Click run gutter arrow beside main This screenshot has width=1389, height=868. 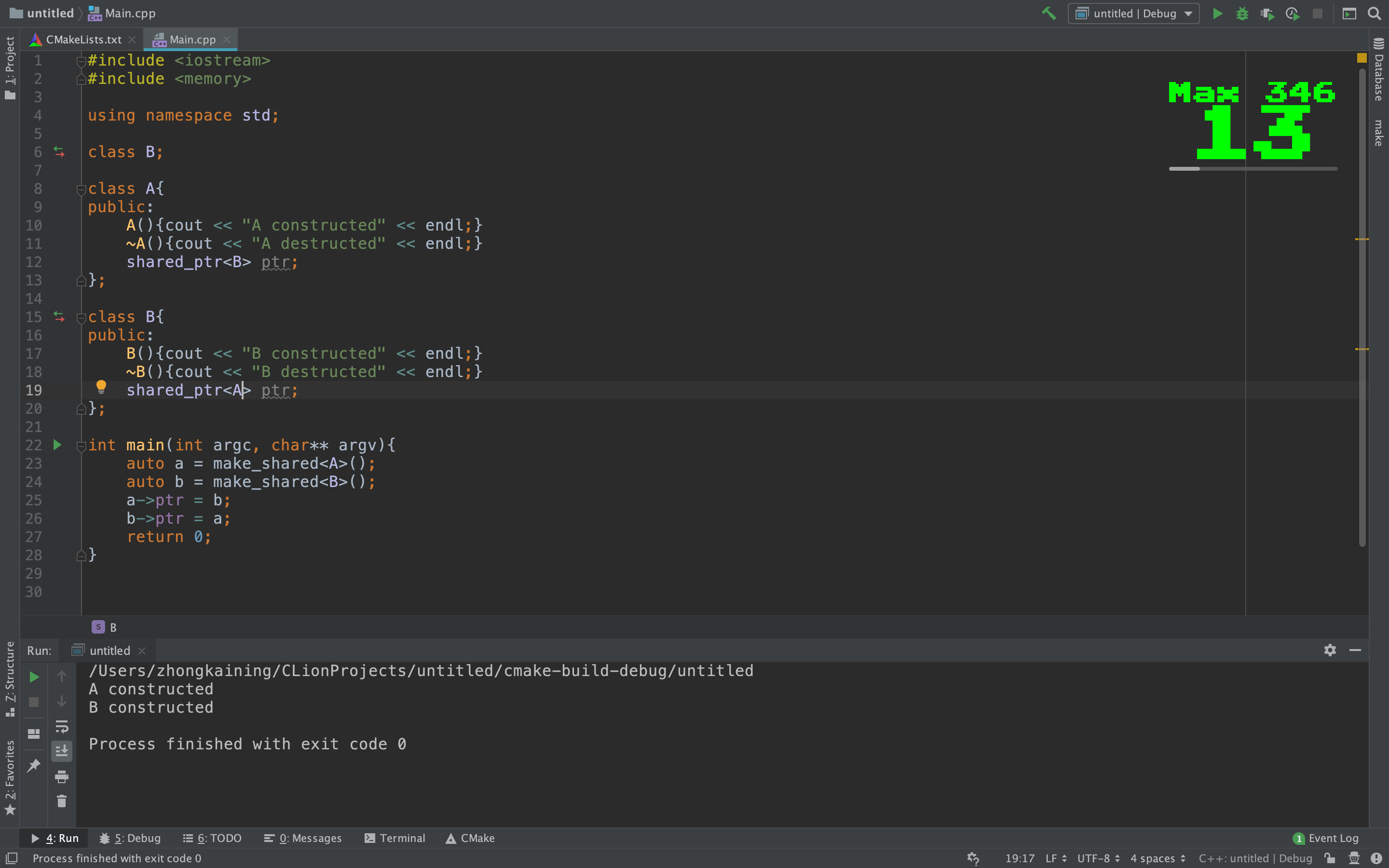pyautogui.click(x=57, y=445)
